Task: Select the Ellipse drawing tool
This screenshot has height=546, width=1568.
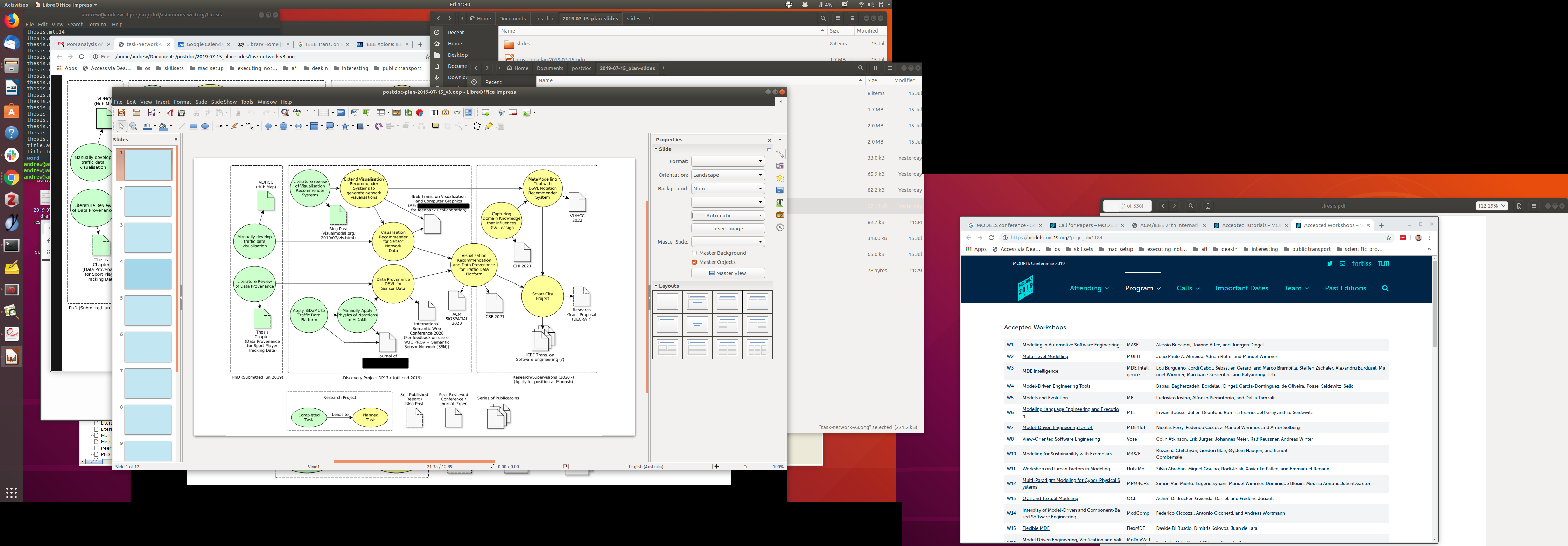Action: 205,126
